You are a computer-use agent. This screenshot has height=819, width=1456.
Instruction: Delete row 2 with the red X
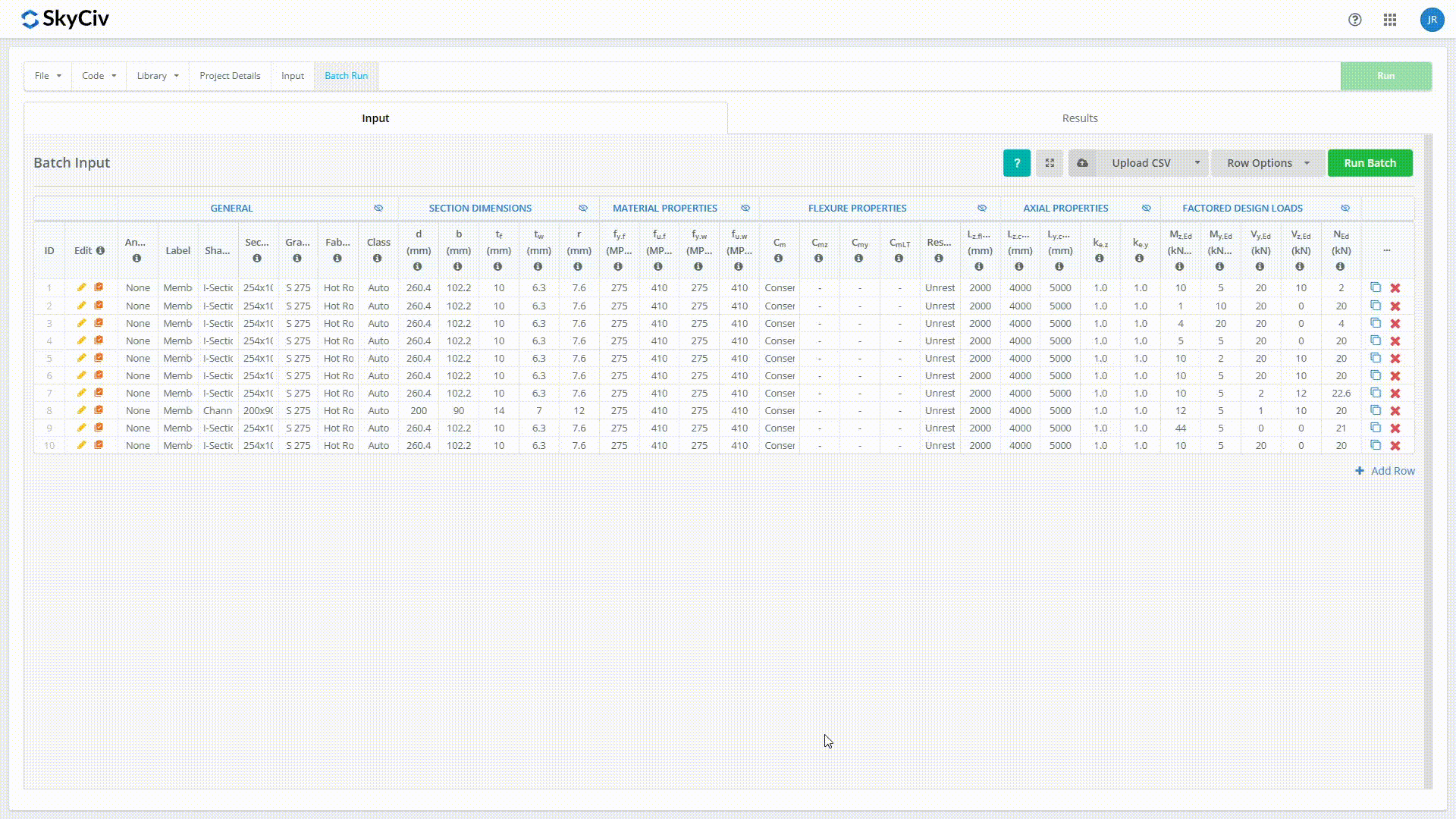click(x=1395, y=306)
